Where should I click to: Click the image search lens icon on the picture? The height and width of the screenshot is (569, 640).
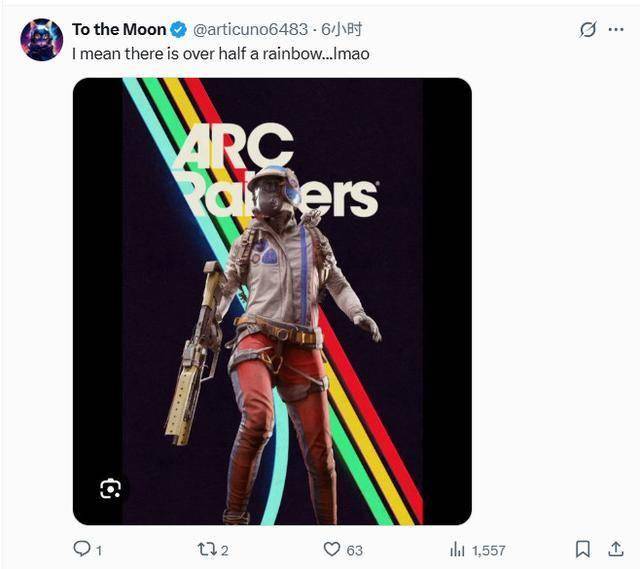tap(110, 488)
